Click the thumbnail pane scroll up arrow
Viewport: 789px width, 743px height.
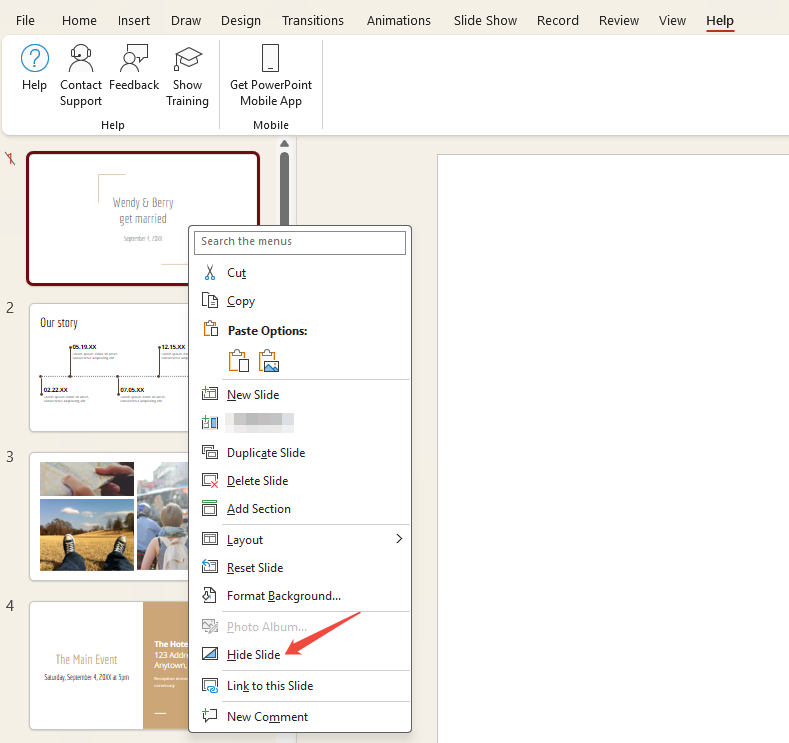point(284,144)
